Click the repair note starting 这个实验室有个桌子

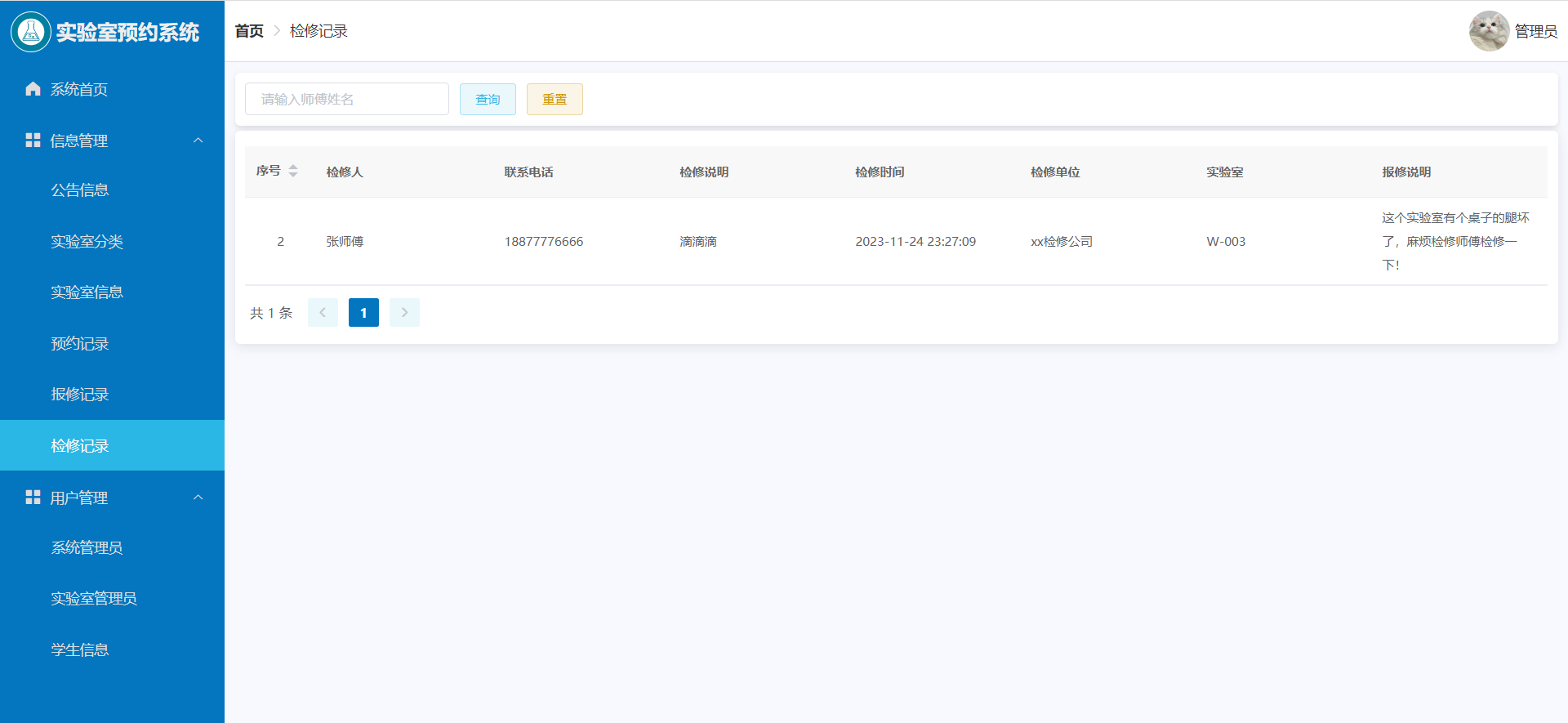pos(1455,241)
